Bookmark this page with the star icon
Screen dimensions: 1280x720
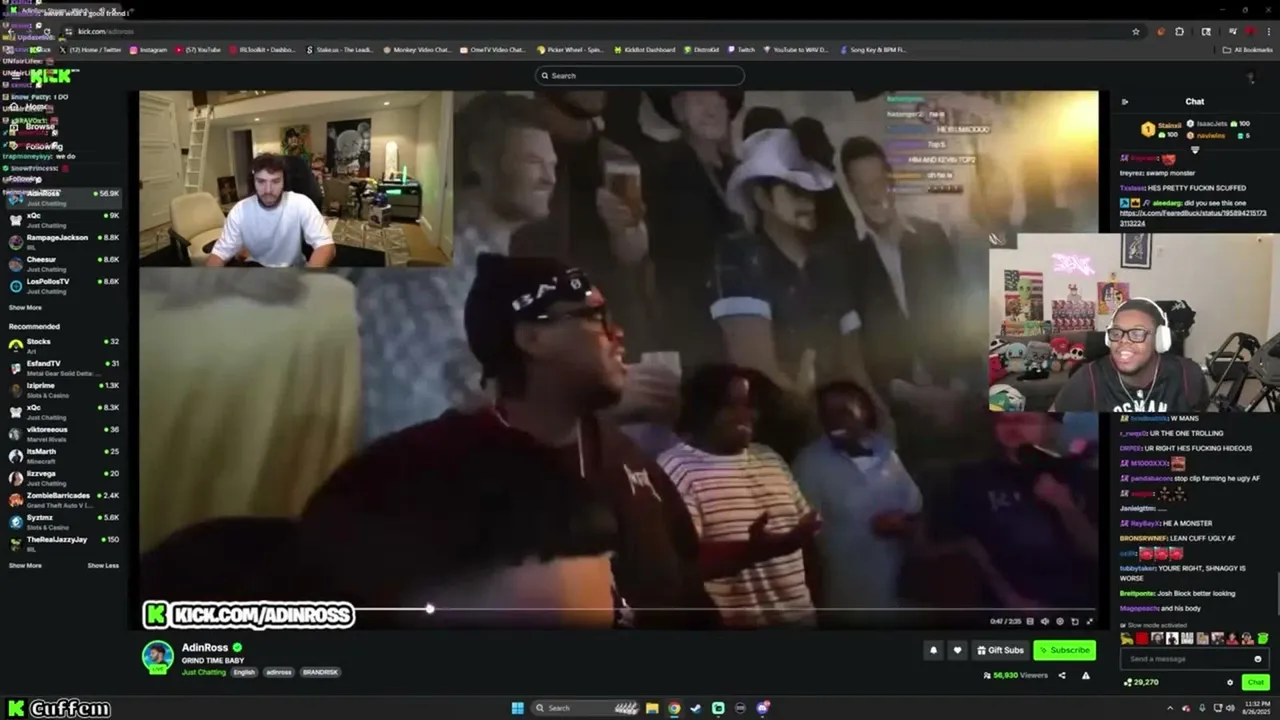[1136, 31]
